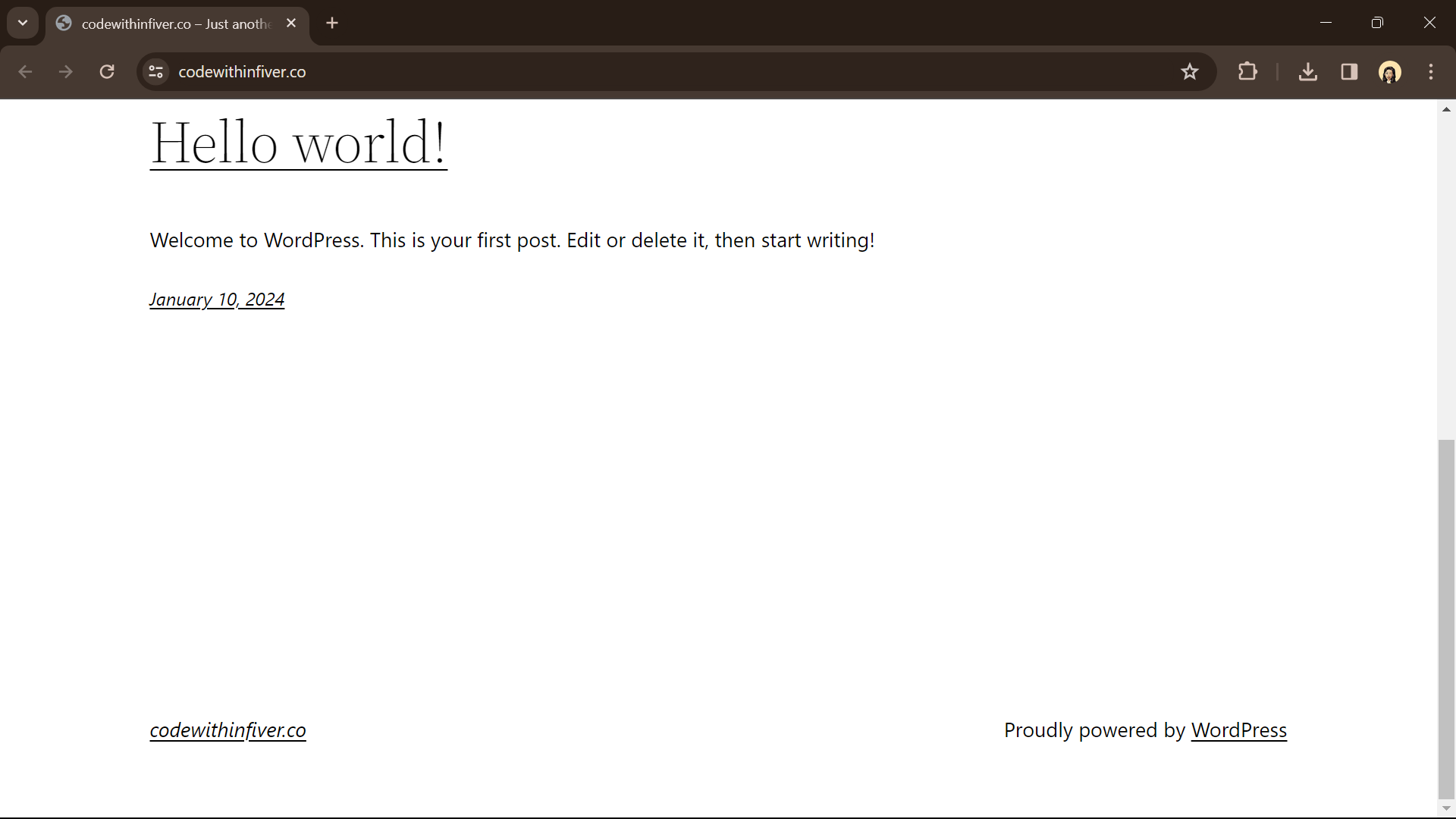Open the Chrome profile avatar
Image resolution: width=1456 pixels, height=819 pixels.
tap(1389, 72)
